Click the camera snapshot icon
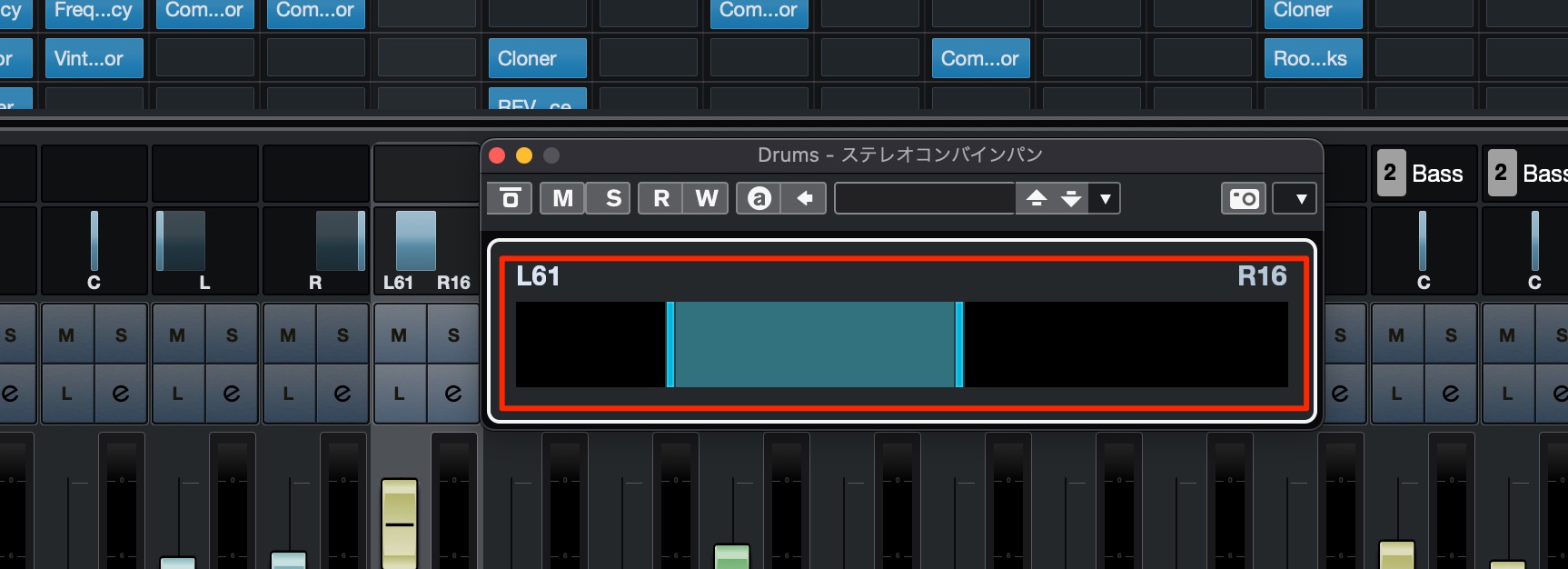 [x=1244, y=198]
